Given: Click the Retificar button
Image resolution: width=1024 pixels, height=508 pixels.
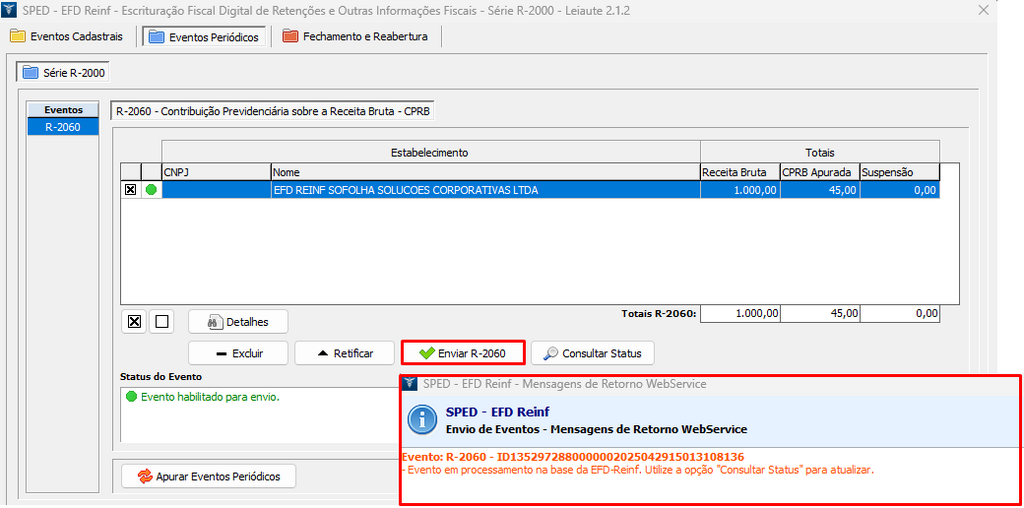Looking at the screenshot, I should [345, 353].
